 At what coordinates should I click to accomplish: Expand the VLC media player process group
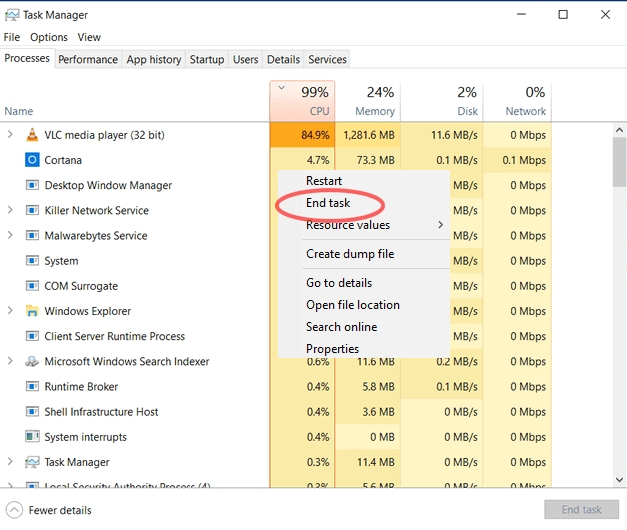point(10,134)
